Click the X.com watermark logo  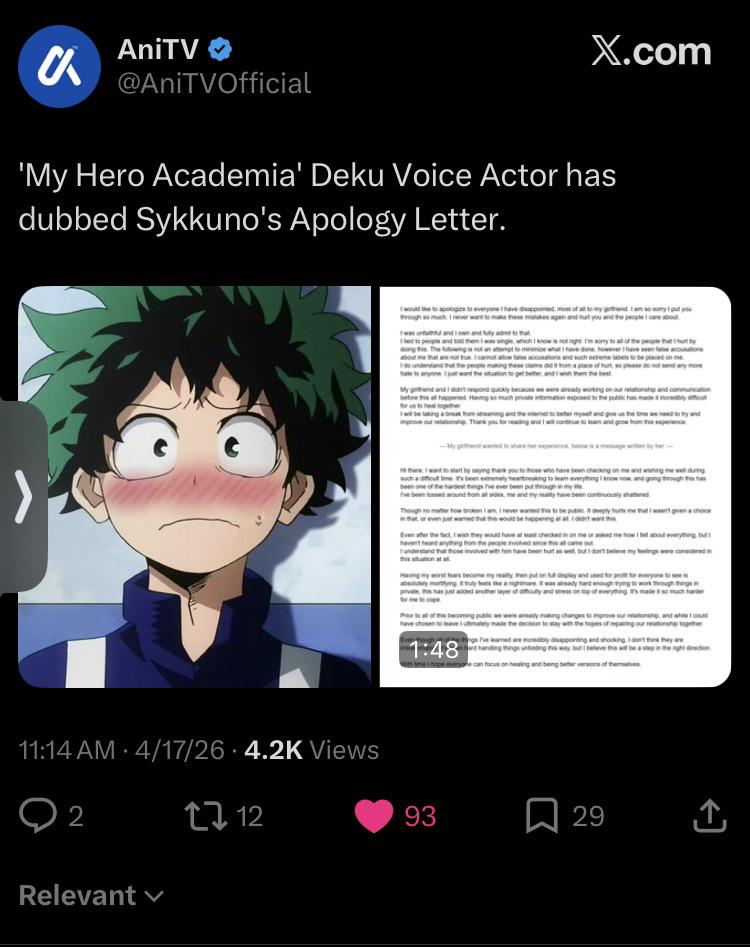(651, 51)
